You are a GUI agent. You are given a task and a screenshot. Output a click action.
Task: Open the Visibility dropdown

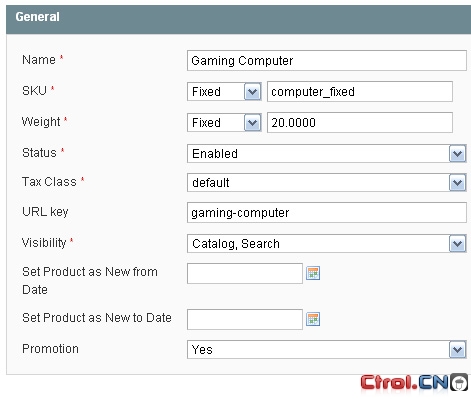[326, 244]
